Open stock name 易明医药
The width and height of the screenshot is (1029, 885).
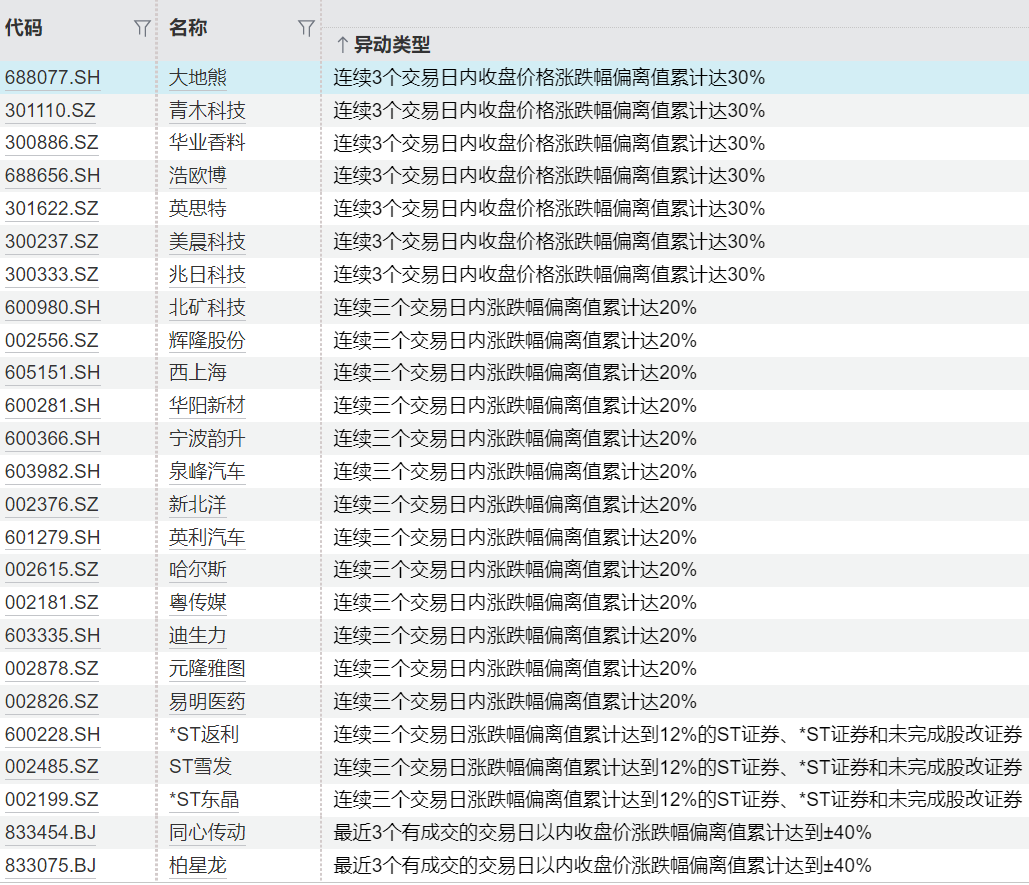207,701
